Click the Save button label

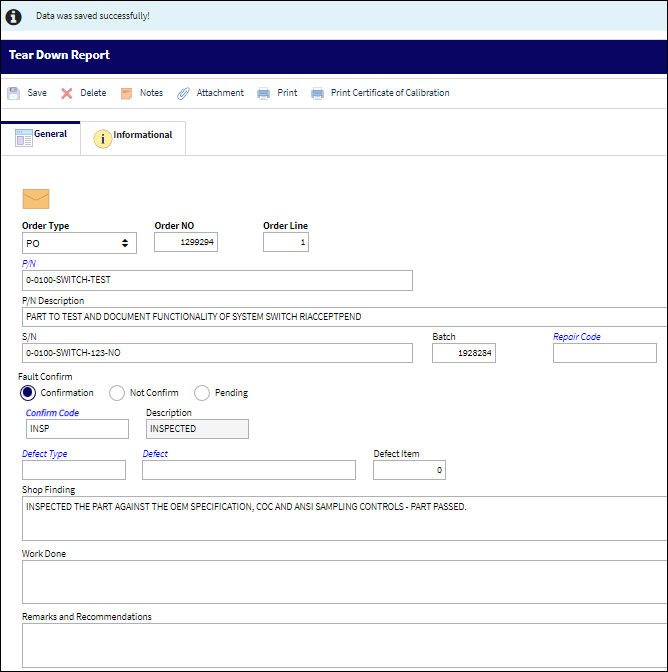coord(37,93)
